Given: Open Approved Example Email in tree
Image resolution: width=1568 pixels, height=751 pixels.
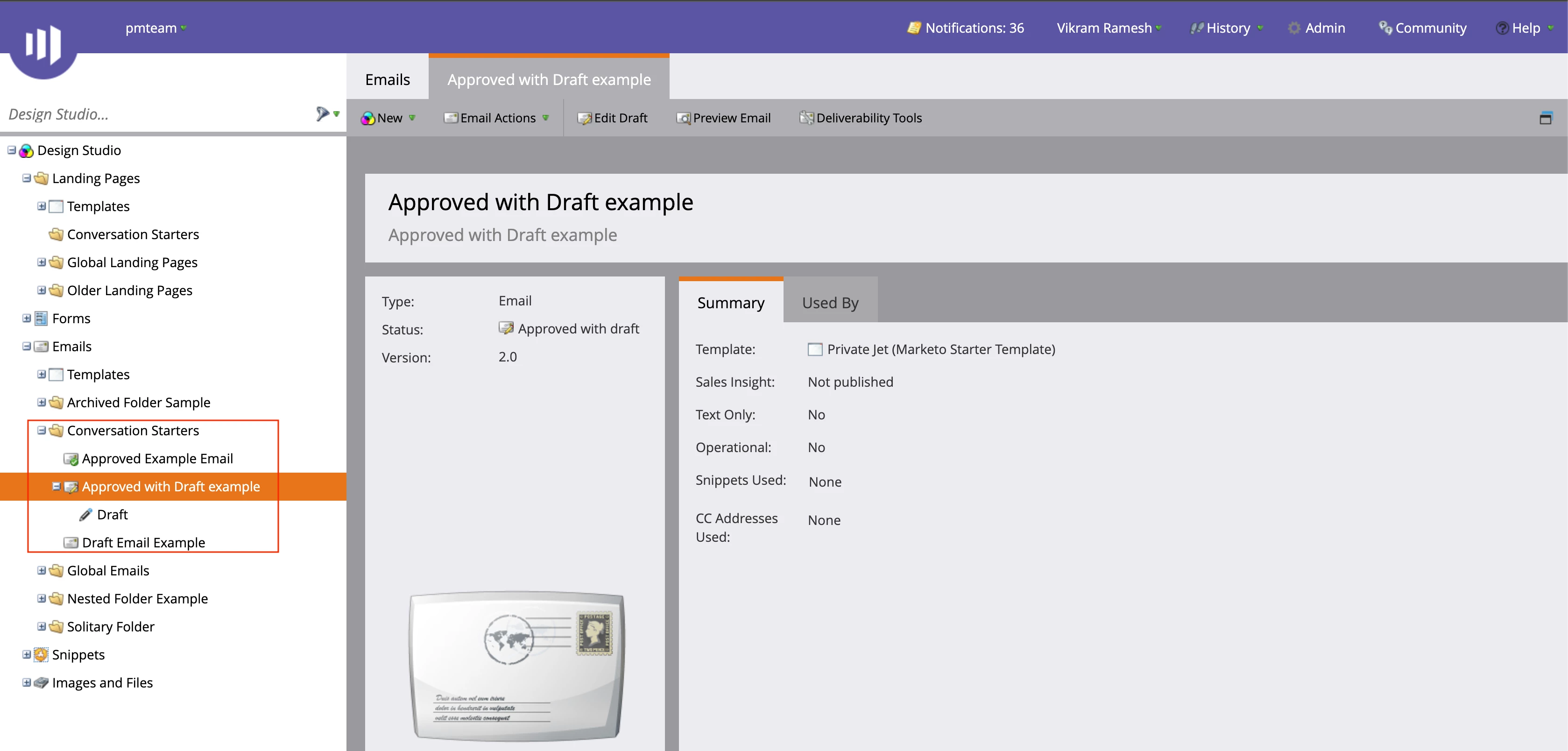Looking at the screenshot, I should 157,458.
